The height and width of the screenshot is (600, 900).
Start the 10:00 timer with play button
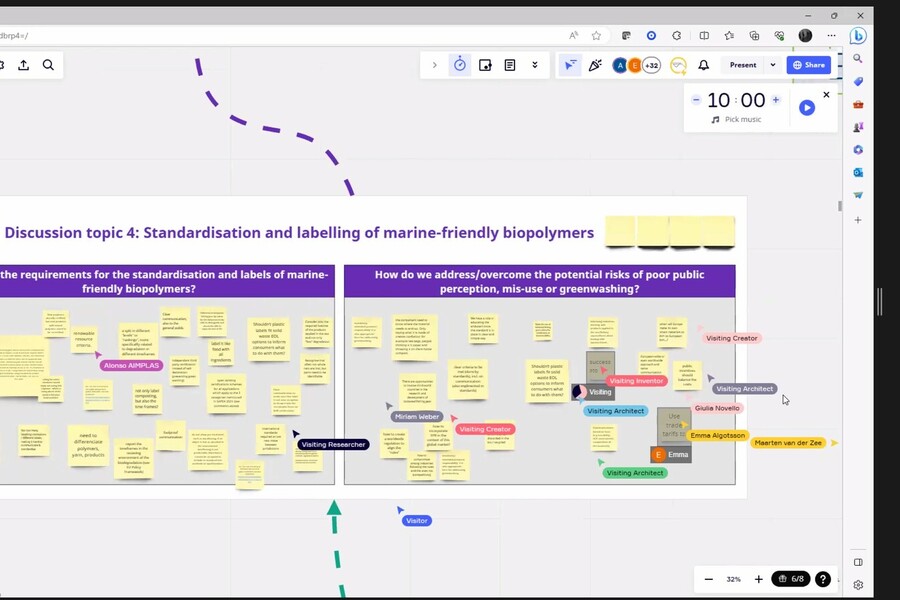(x=807, y=107)
